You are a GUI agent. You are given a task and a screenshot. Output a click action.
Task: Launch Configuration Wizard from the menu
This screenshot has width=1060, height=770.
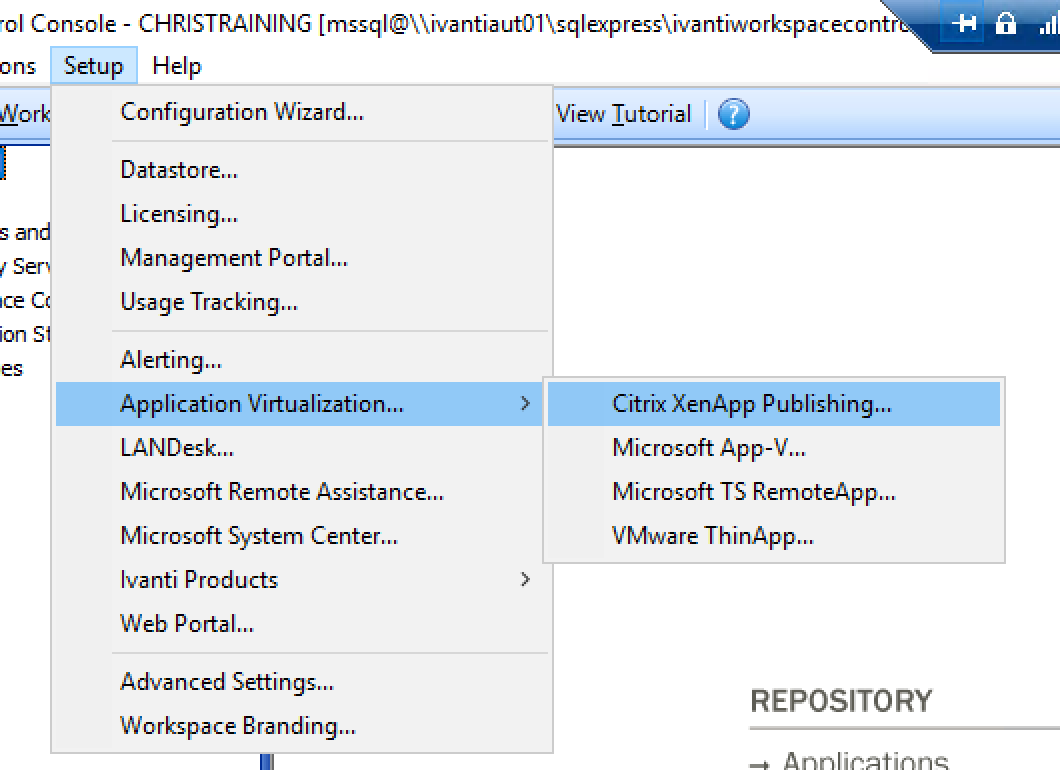tap(242, 112)
